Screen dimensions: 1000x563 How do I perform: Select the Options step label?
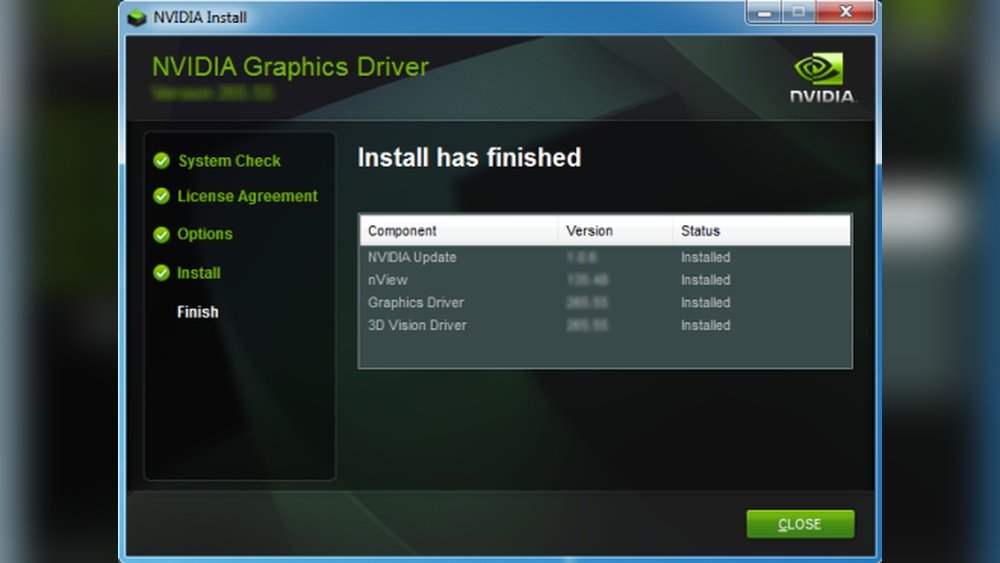(205, 234)
